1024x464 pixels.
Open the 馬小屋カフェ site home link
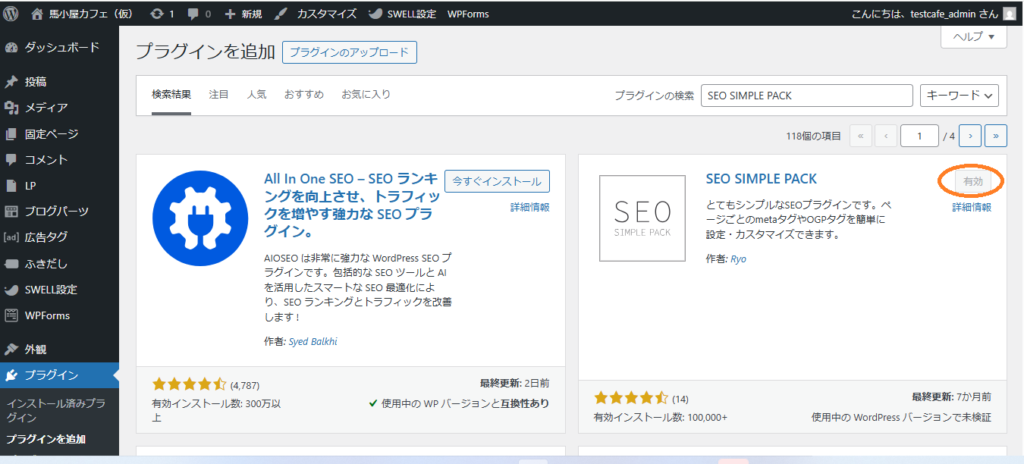[82, 13]
